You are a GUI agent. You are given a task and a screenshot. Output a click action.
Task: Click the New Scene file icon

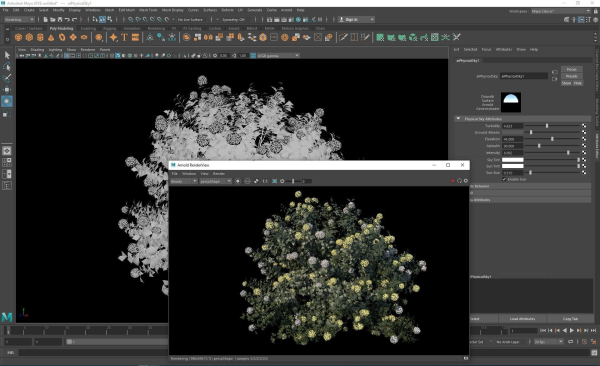tap(46, 20)
